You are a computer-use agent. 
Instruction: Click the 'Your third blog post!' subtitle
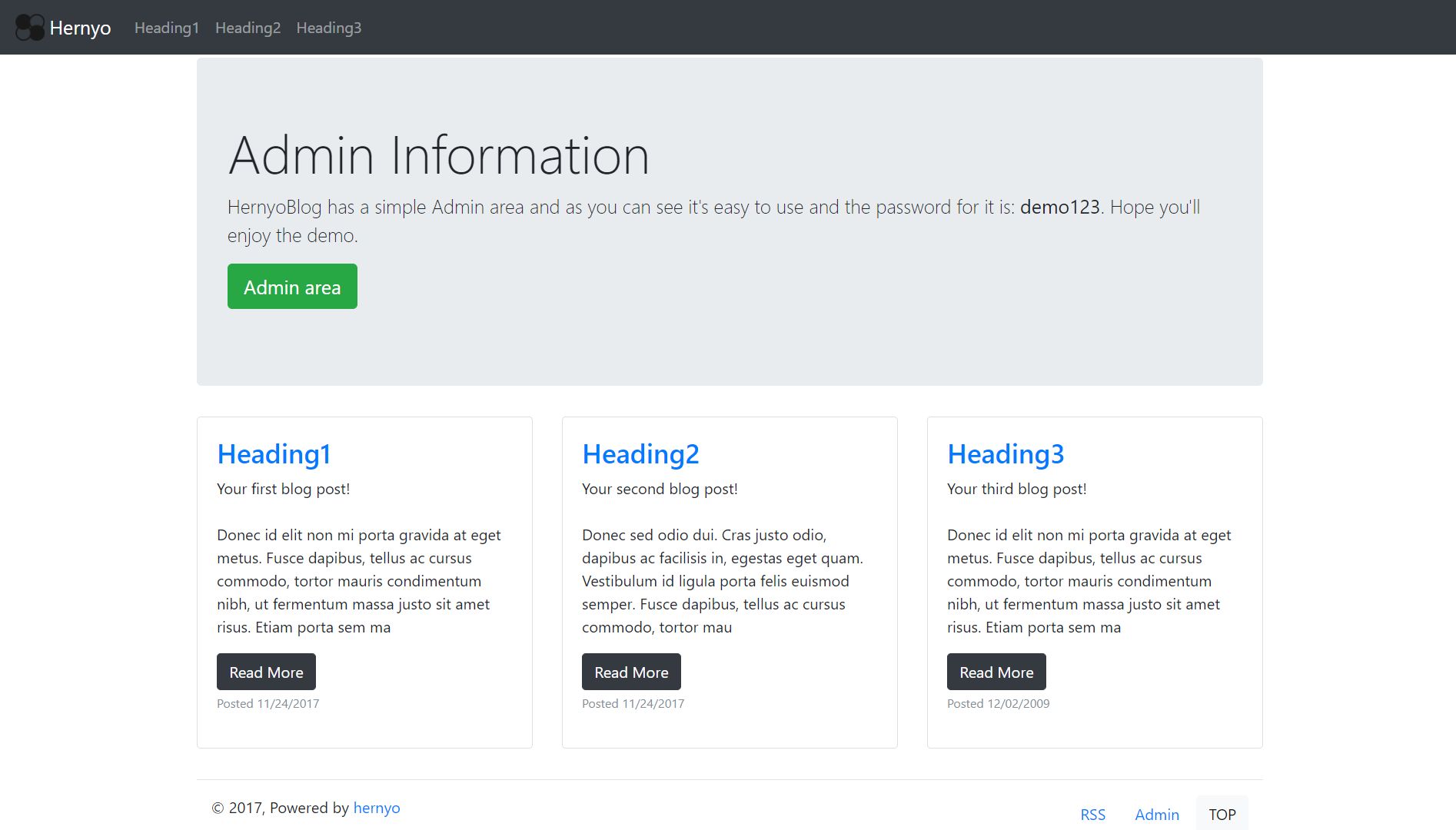(x=1016, y=489)
